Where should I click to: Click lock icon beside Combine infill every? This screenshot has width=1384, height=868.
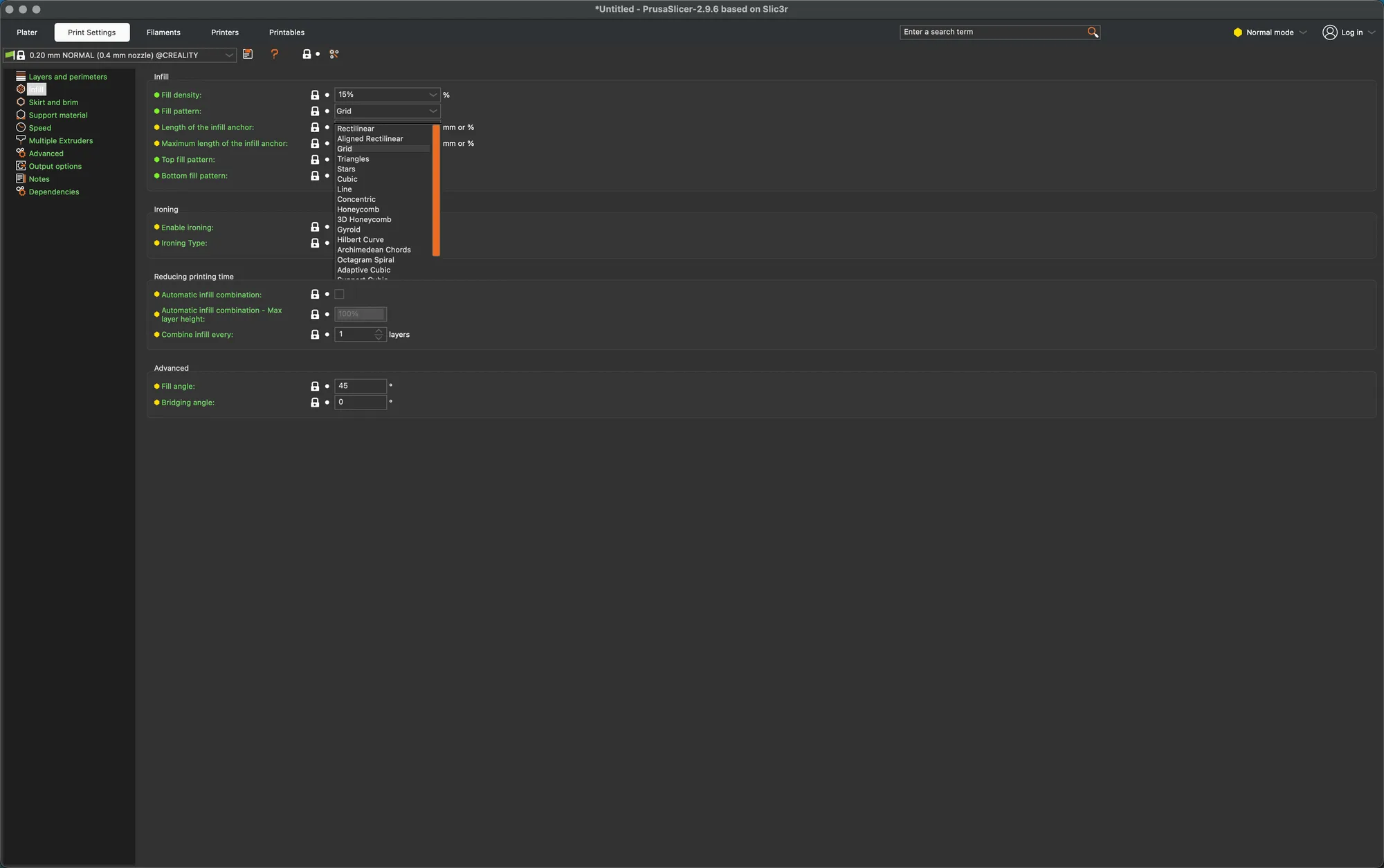pyautogui.click(x=315, y=335)
